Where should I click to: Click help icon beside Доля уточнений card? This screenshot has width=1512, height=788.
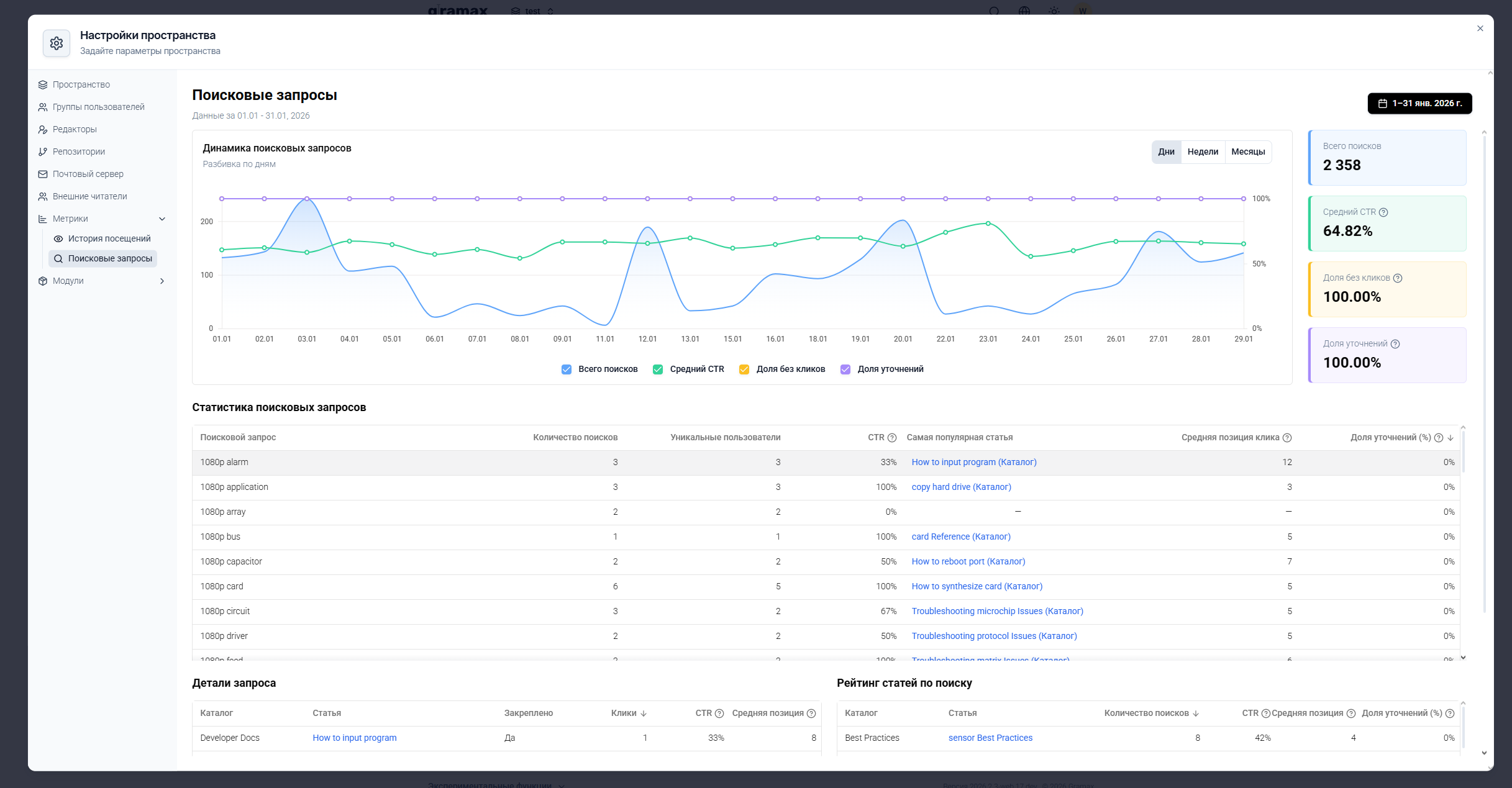tap(1395, 344)
